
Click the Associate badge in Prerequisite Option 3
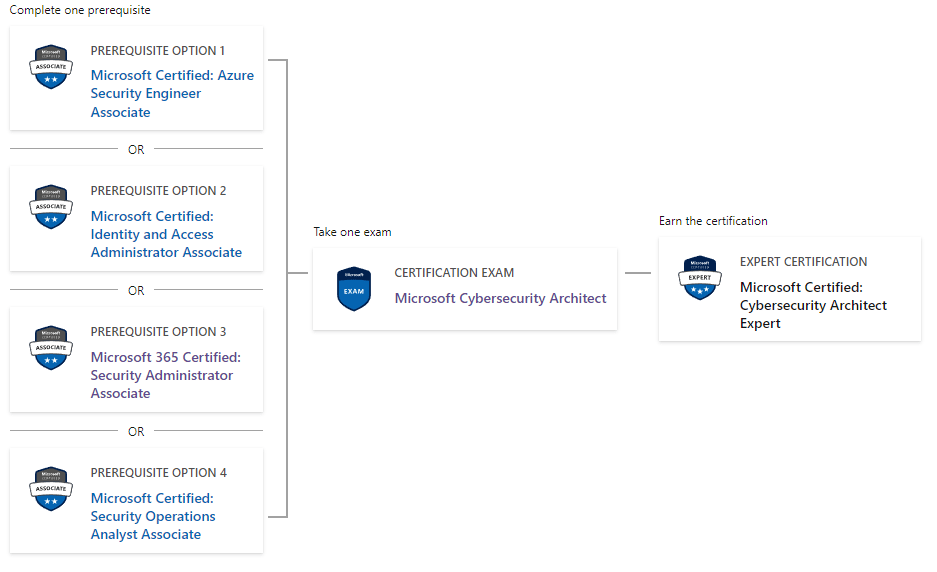(x=50, y=348)
